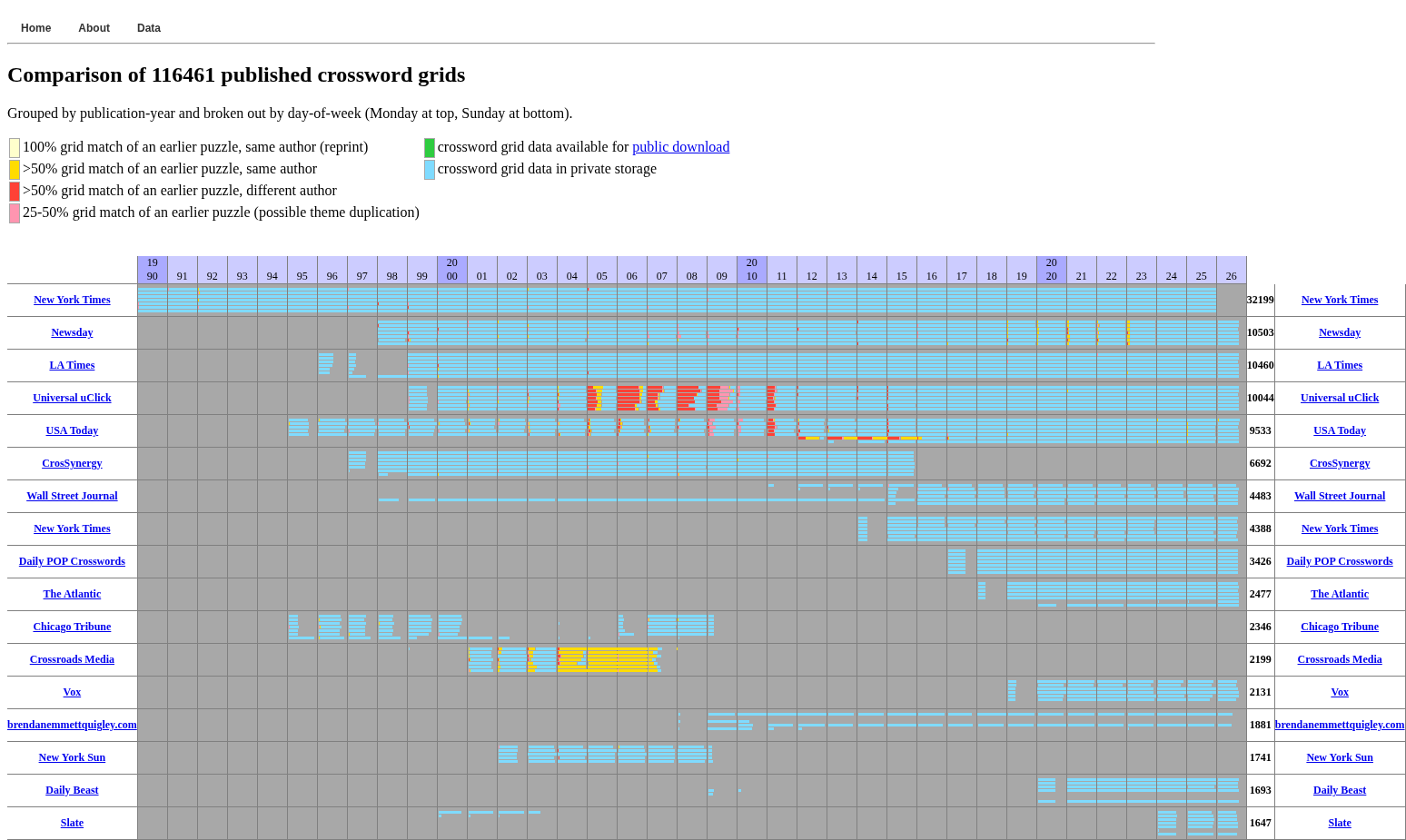Click the 32199 puzzle count
This screenshot has width=1406, height=840.
point(1261,300)
